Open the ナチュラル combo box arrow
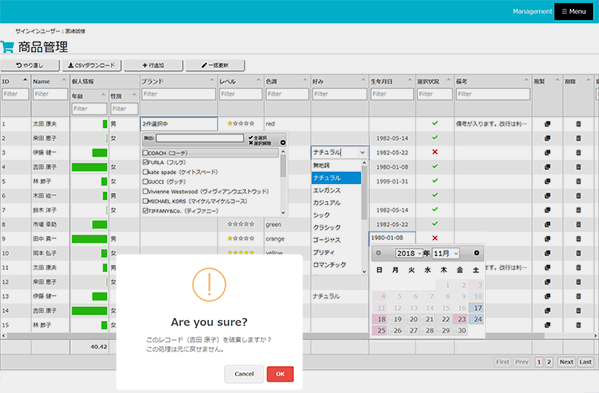This screenshot has height=393, width=599. point(362,152)
